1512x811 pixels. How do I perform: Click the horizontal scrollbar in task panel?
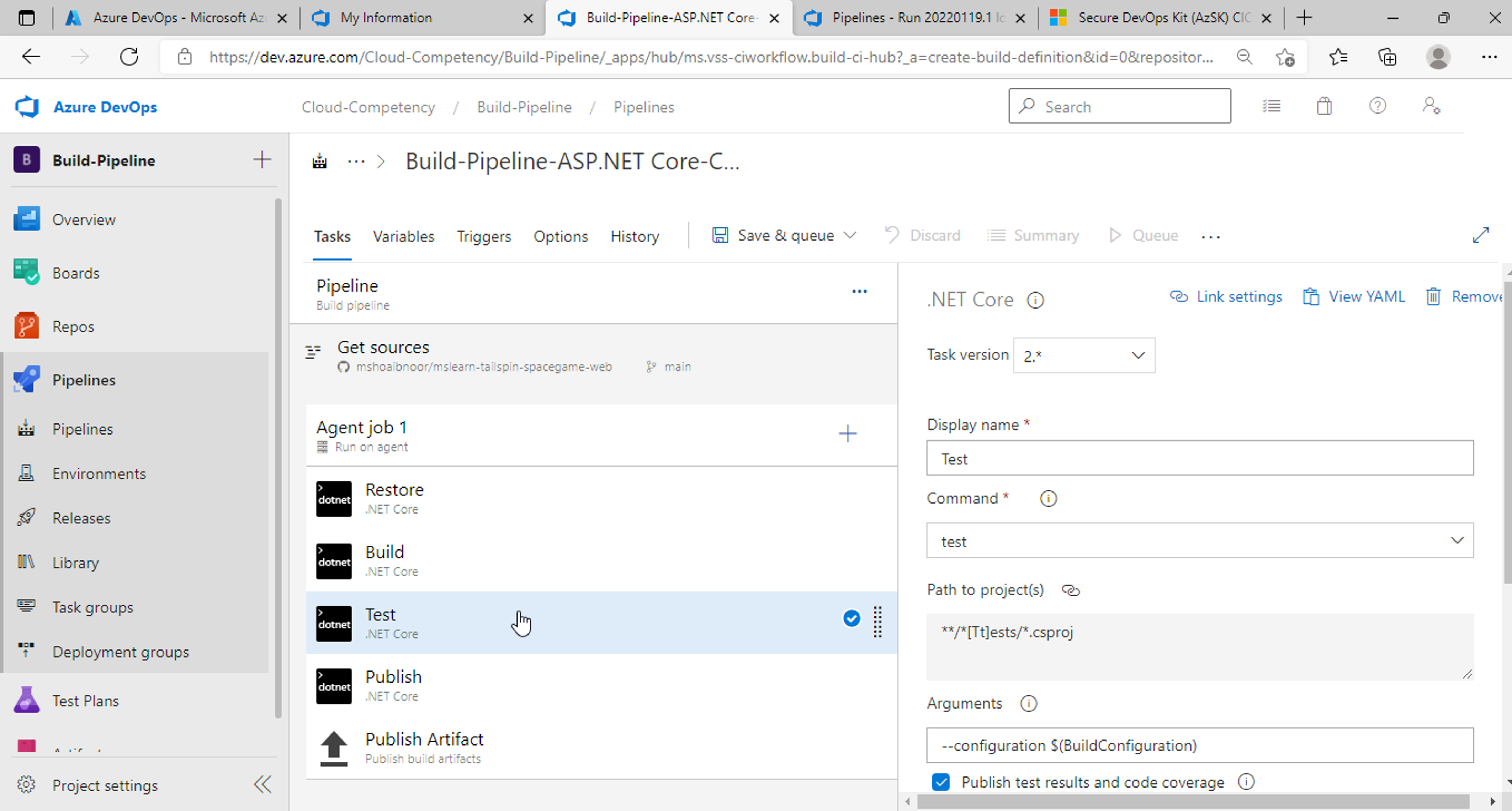click(1193, 801)
